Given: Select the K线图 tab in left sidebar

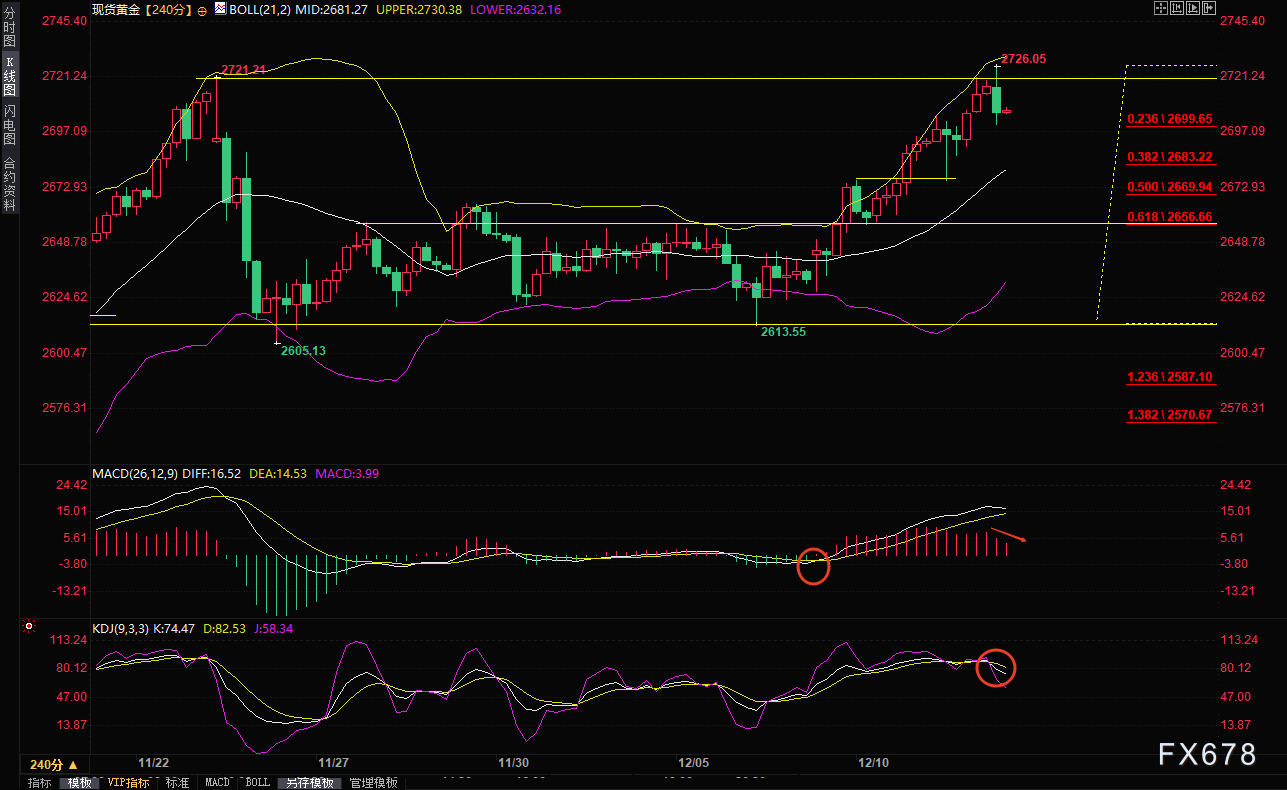Looking at the screenshot, I should [x=10, y=73].
